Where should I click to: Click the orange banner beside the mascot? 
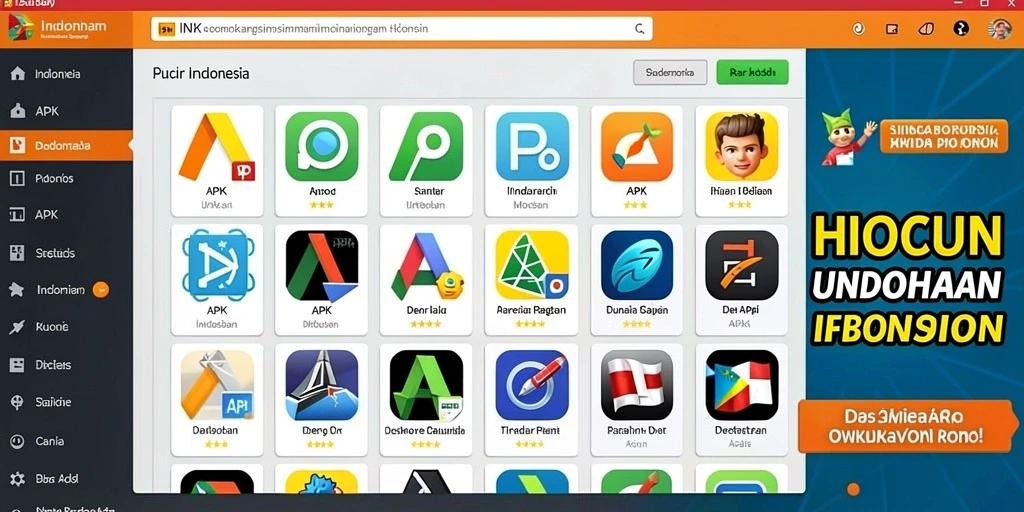pyautogui.click(x=944, y=136)
